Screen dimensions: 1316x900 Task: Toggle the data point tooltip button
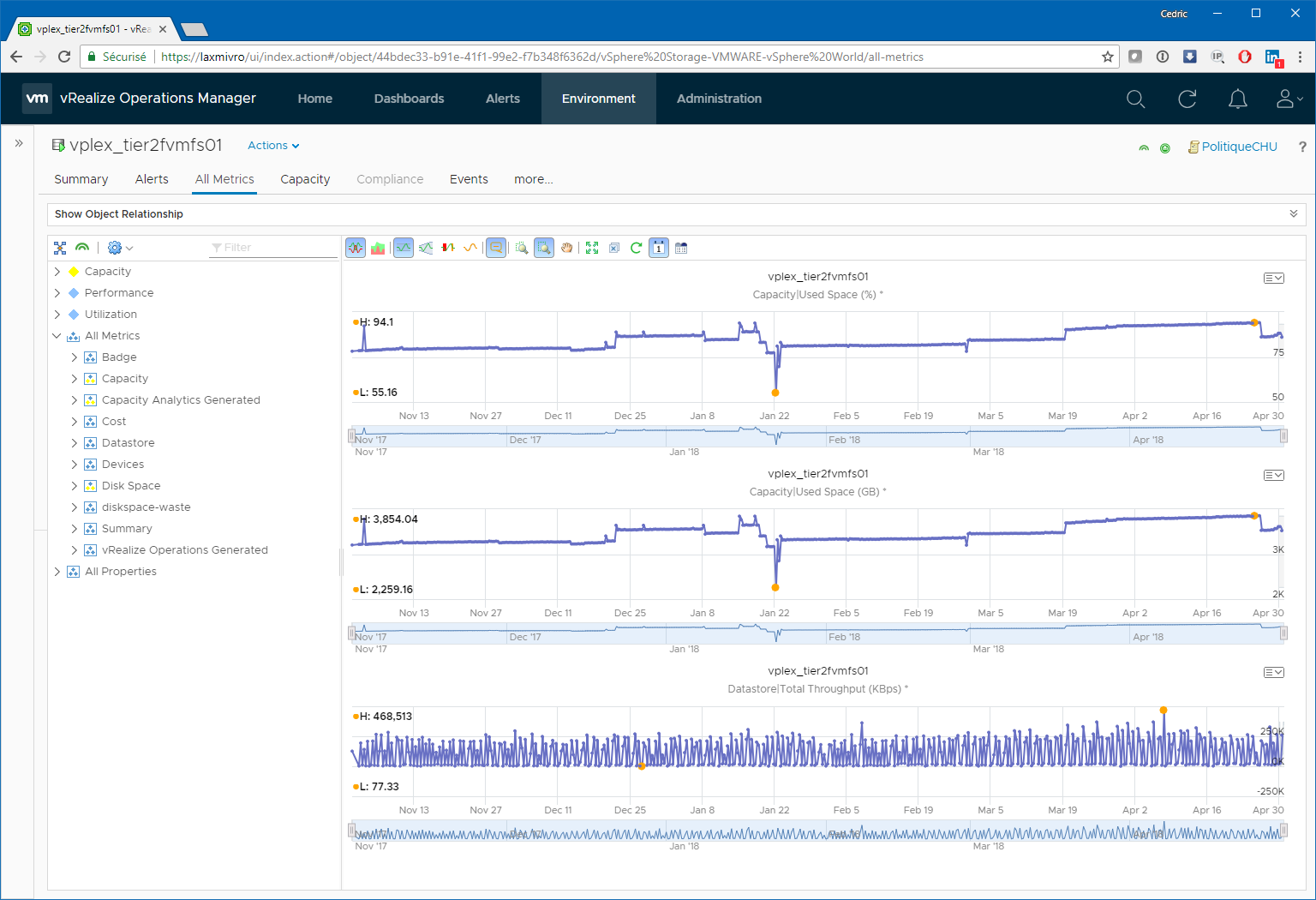point(495,248)
